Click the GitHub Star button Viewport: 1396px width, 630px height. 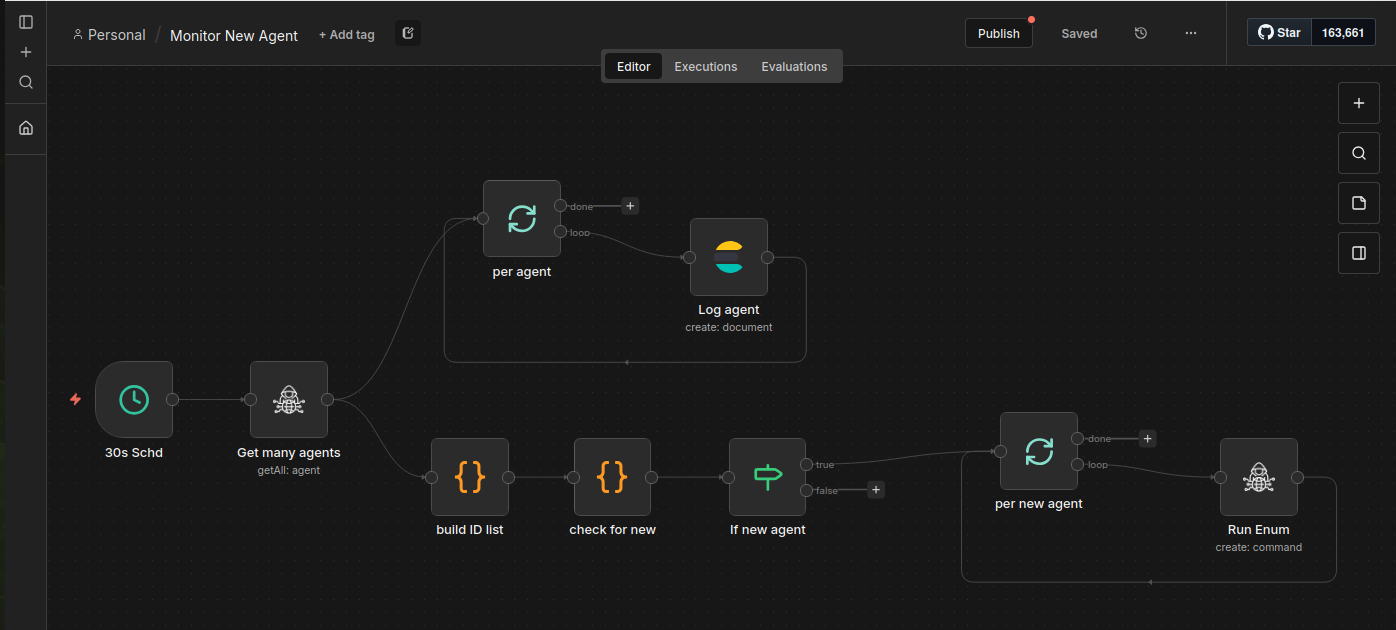pos(1279,33)
